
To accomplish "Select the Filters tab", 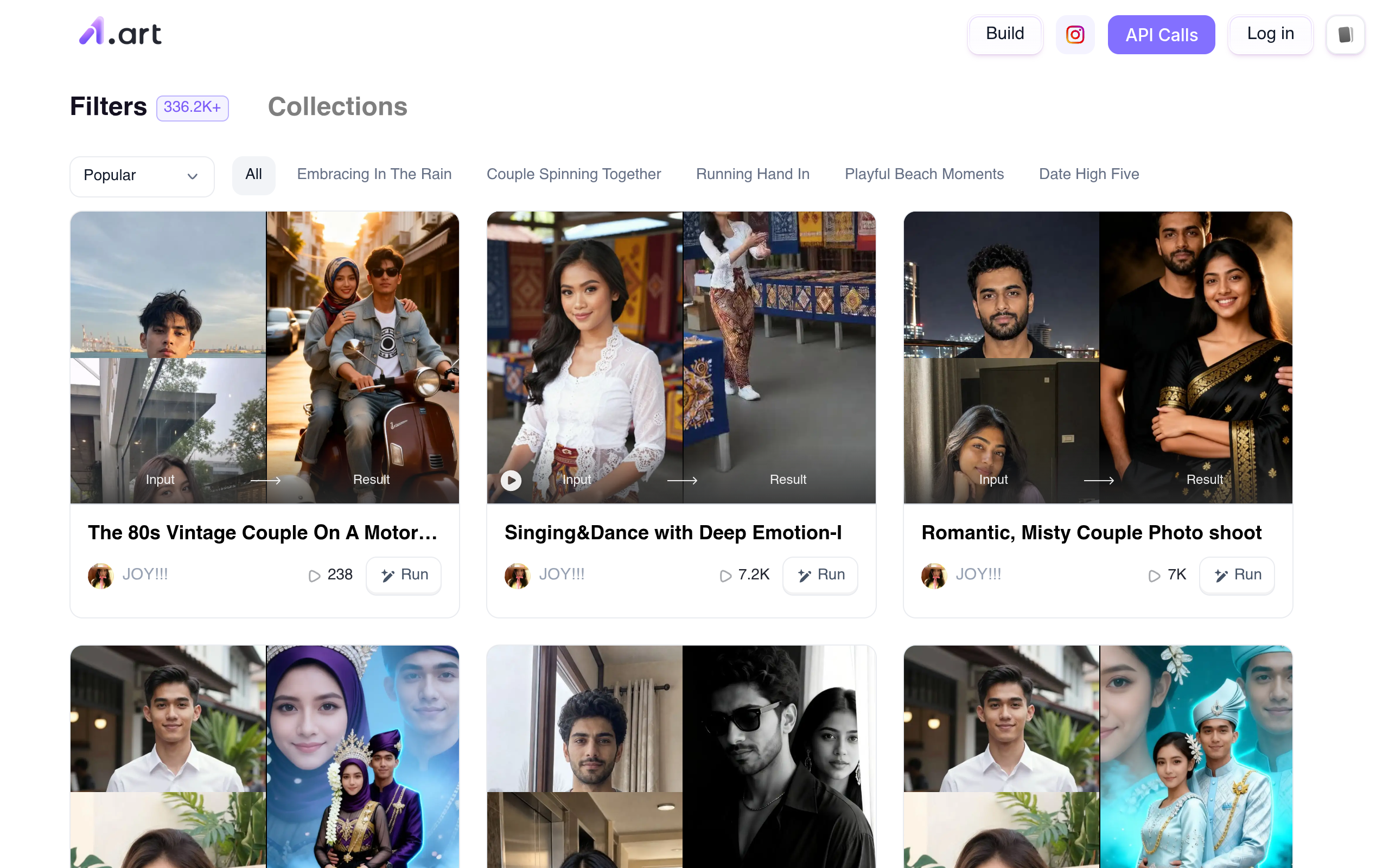I will 109,107.
